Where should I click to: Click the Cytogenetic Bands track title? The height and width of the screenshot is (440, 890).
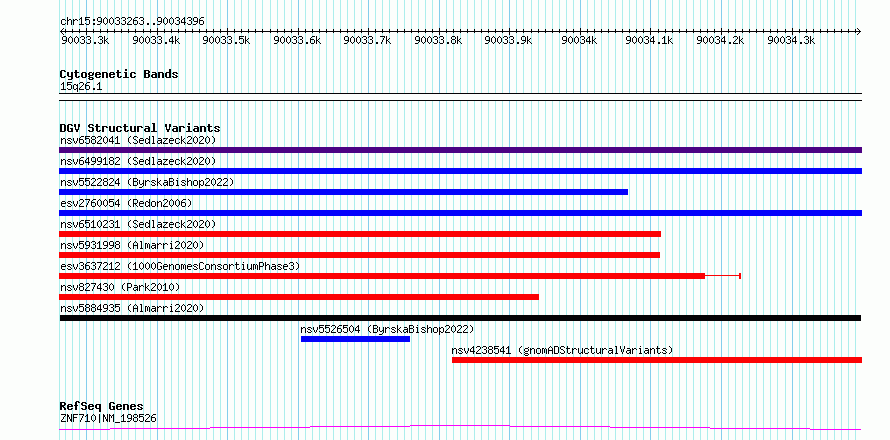pos(119,74)
